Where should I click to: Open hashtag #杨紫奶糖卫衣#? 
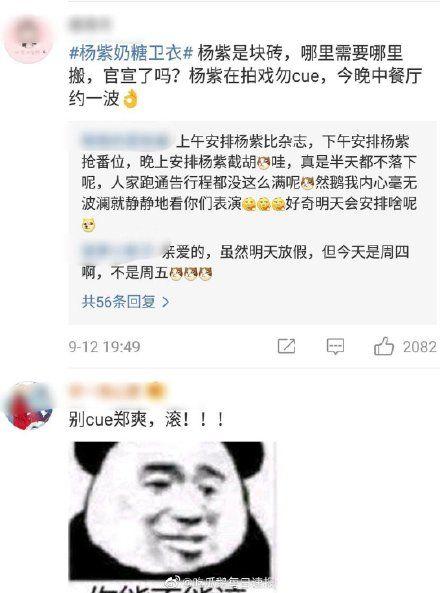[131, 53]
